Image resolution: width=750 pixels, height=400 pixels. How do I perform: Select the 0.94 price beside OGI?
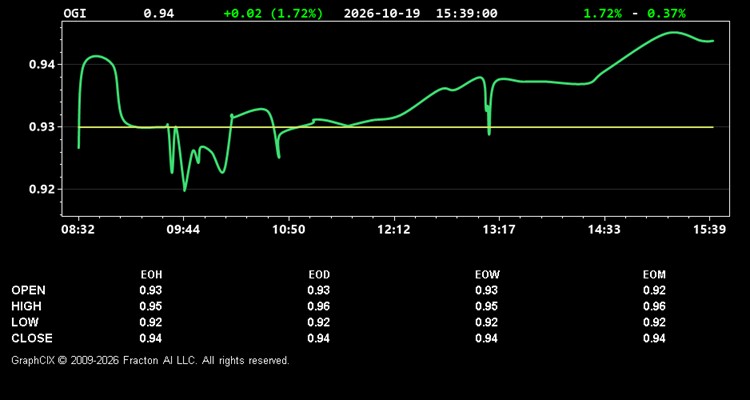tap(159, 13)
